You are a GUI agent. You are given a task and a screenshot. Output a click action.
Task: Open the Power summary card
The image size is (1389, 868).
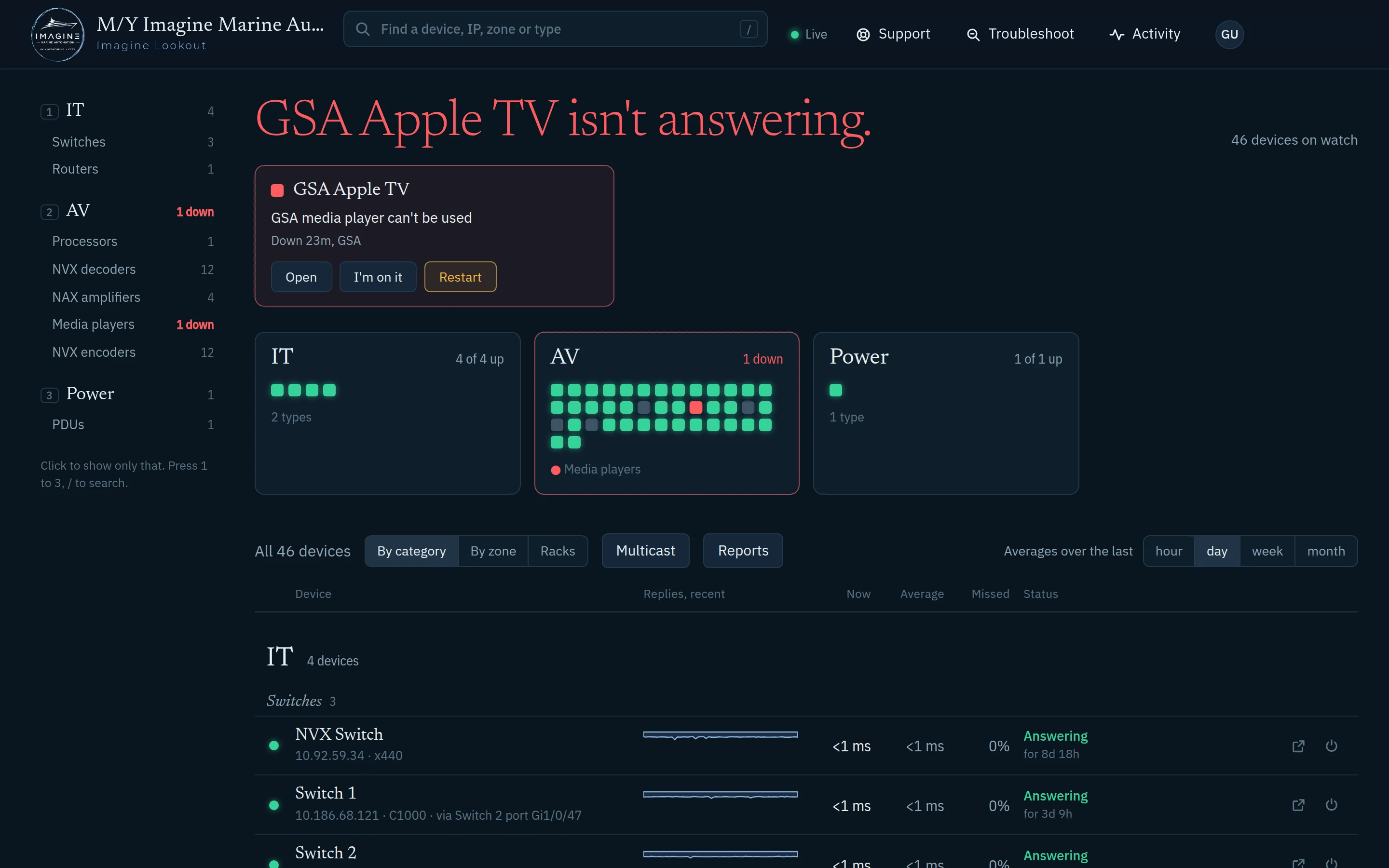click(x=946, y=413)
